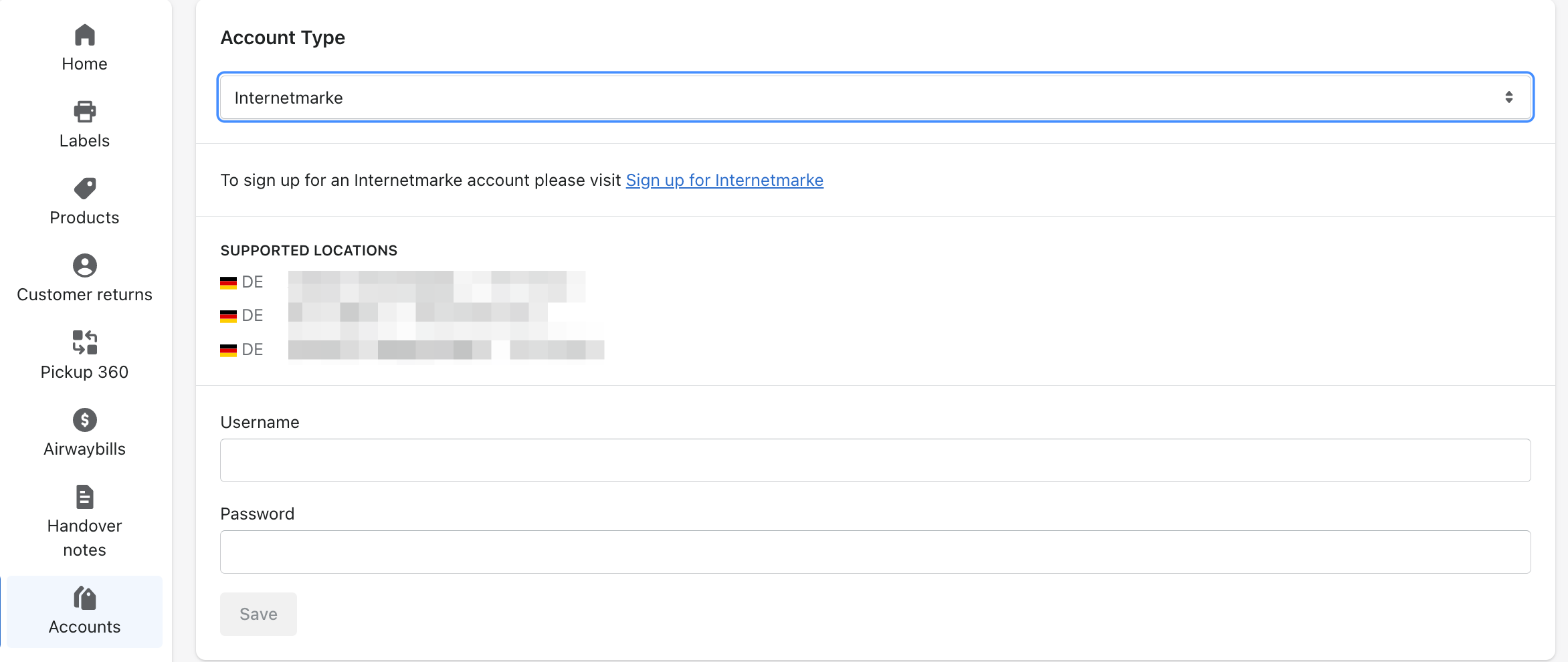Select the third DE flag location

(241, 350)
